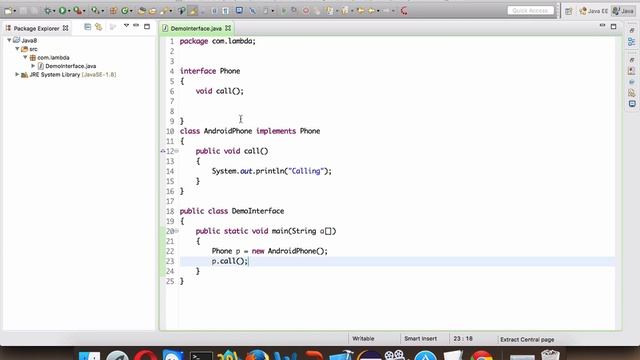Select JRE System Library entry
The width and height of the screenshot is (640, 360).
point(69,75)
